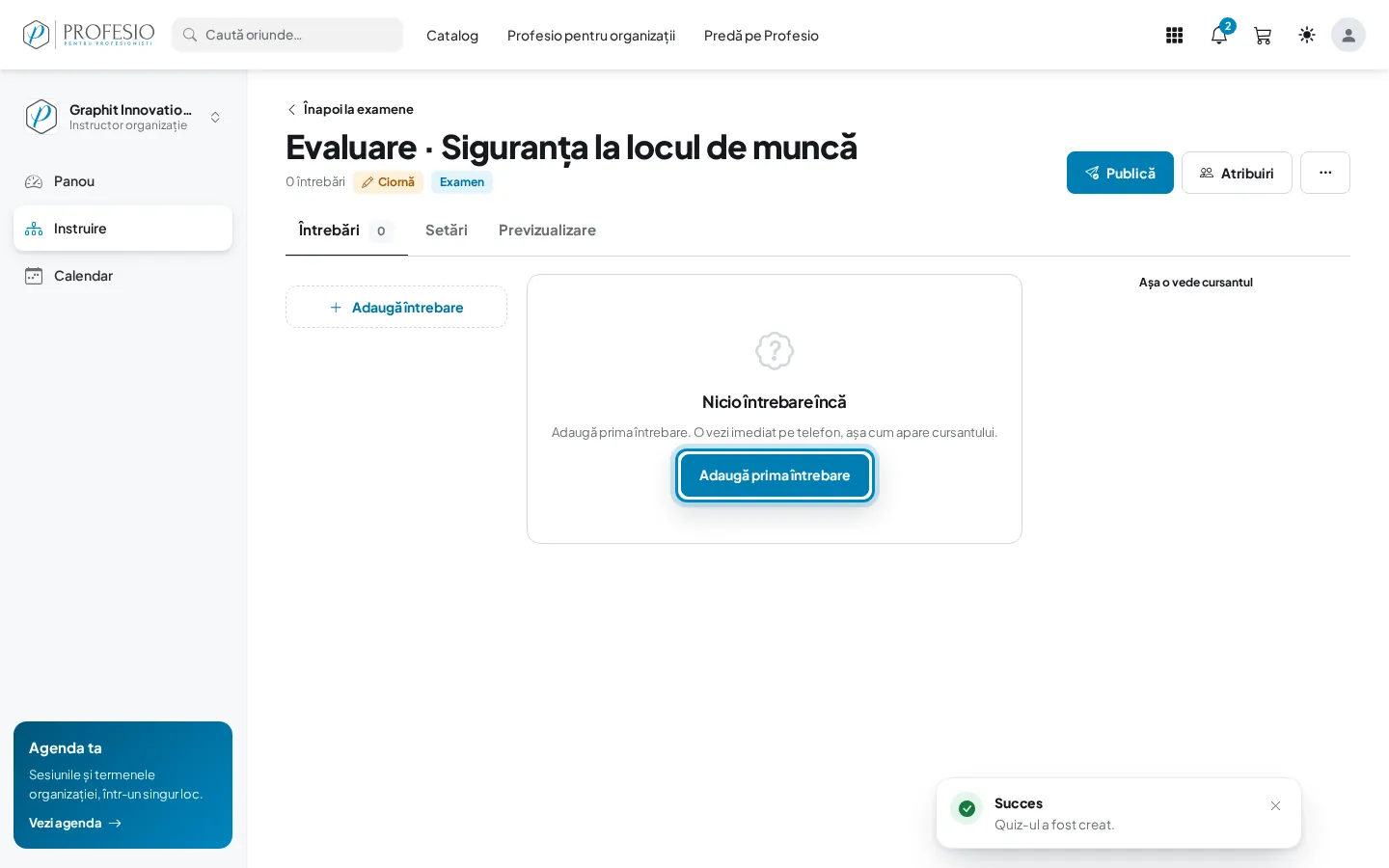Image resolution: width=1389 pixels, height=868 pixels.
Task: Open the more options ellipsis button
Action: (1325, 173)
